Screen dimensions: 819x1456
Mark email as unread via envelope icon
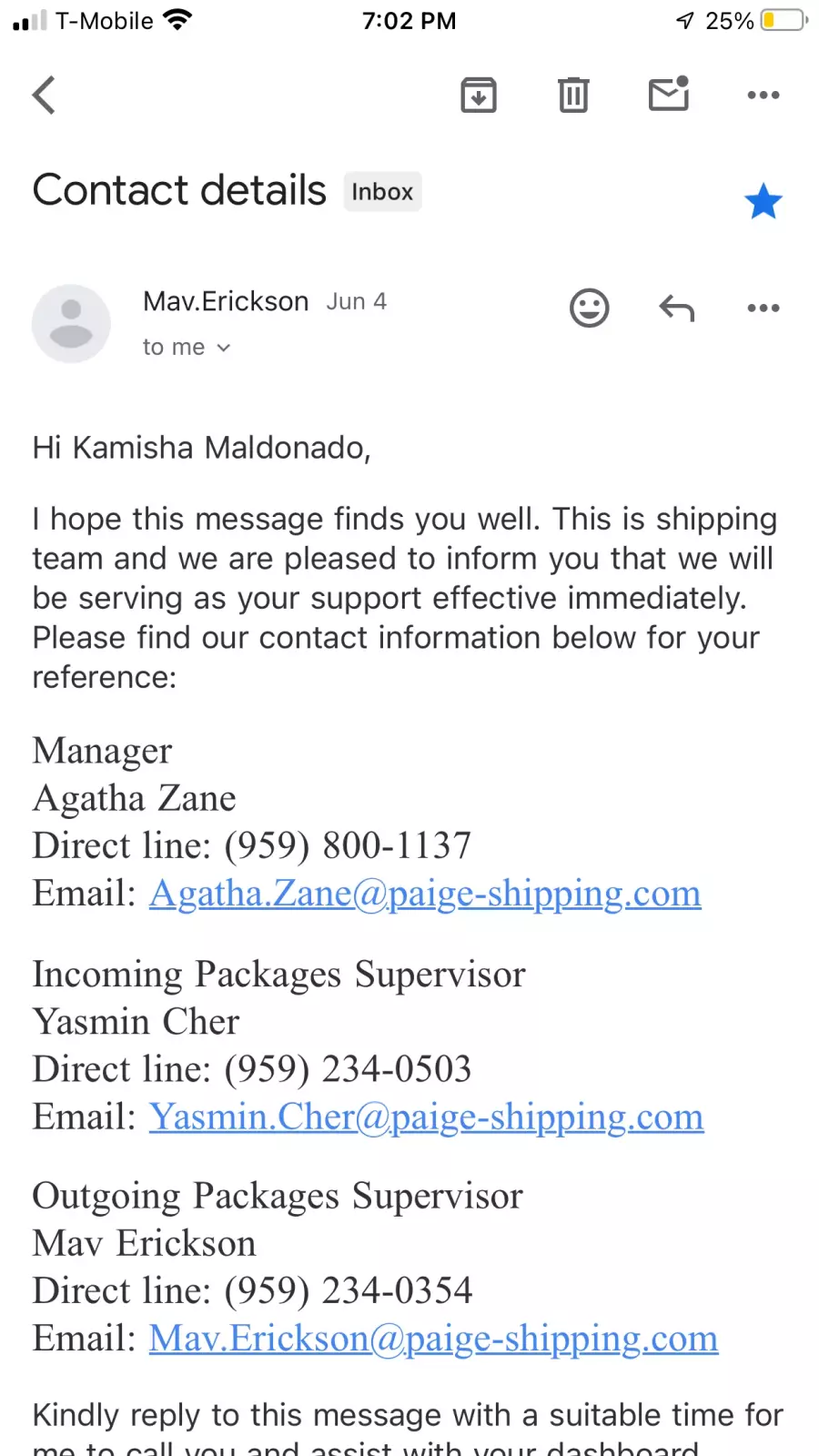point(669,94)
